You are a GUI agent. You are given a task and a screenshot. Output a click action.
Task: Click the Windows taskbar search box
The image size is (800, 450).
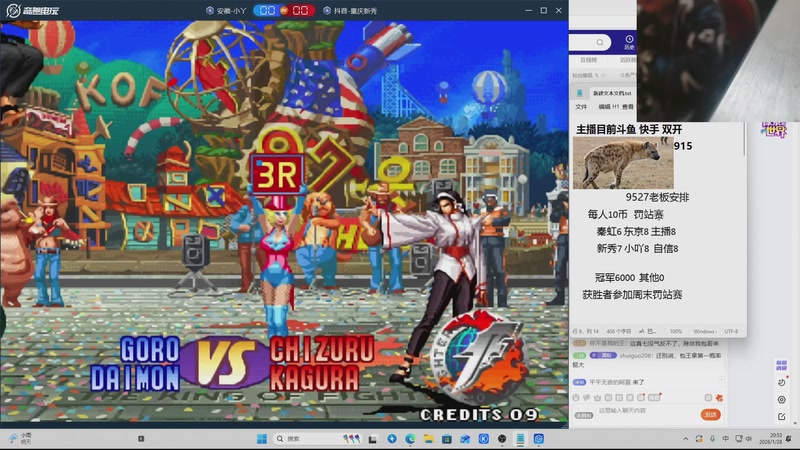(x=318, y=439)
